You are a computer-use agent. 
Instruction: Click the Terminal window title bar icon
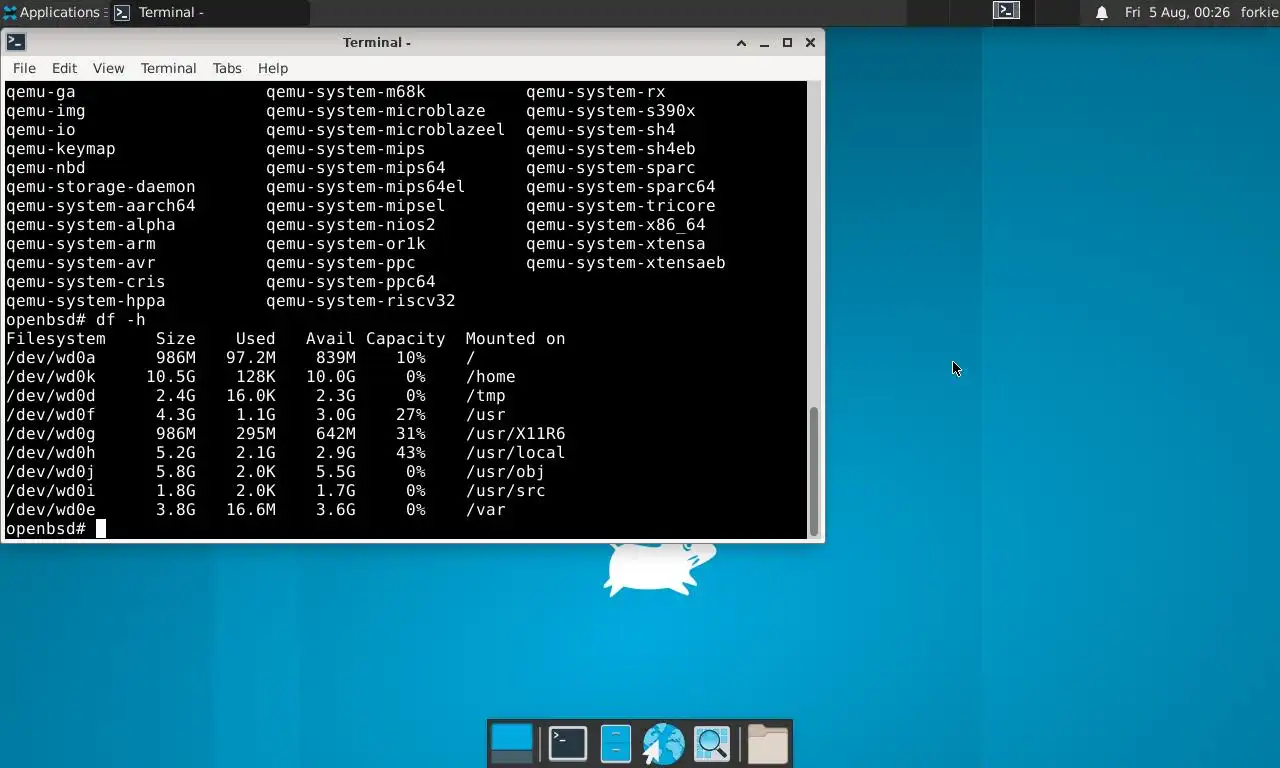(16, 42)
